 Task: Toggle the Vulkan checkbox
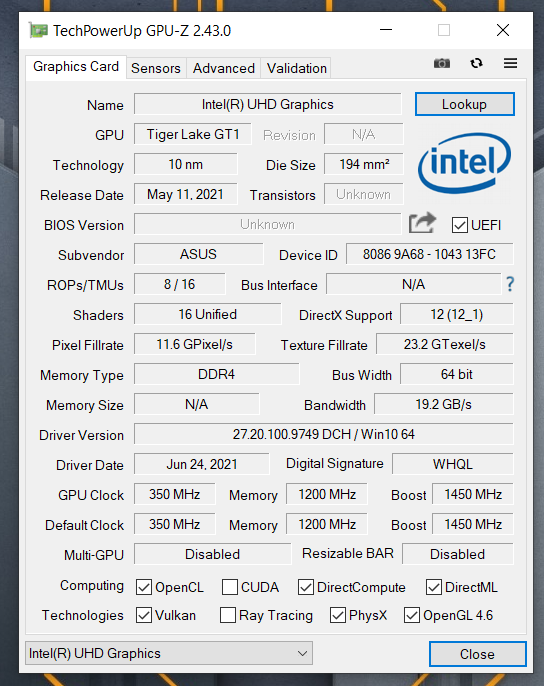[x=144, y=615]
